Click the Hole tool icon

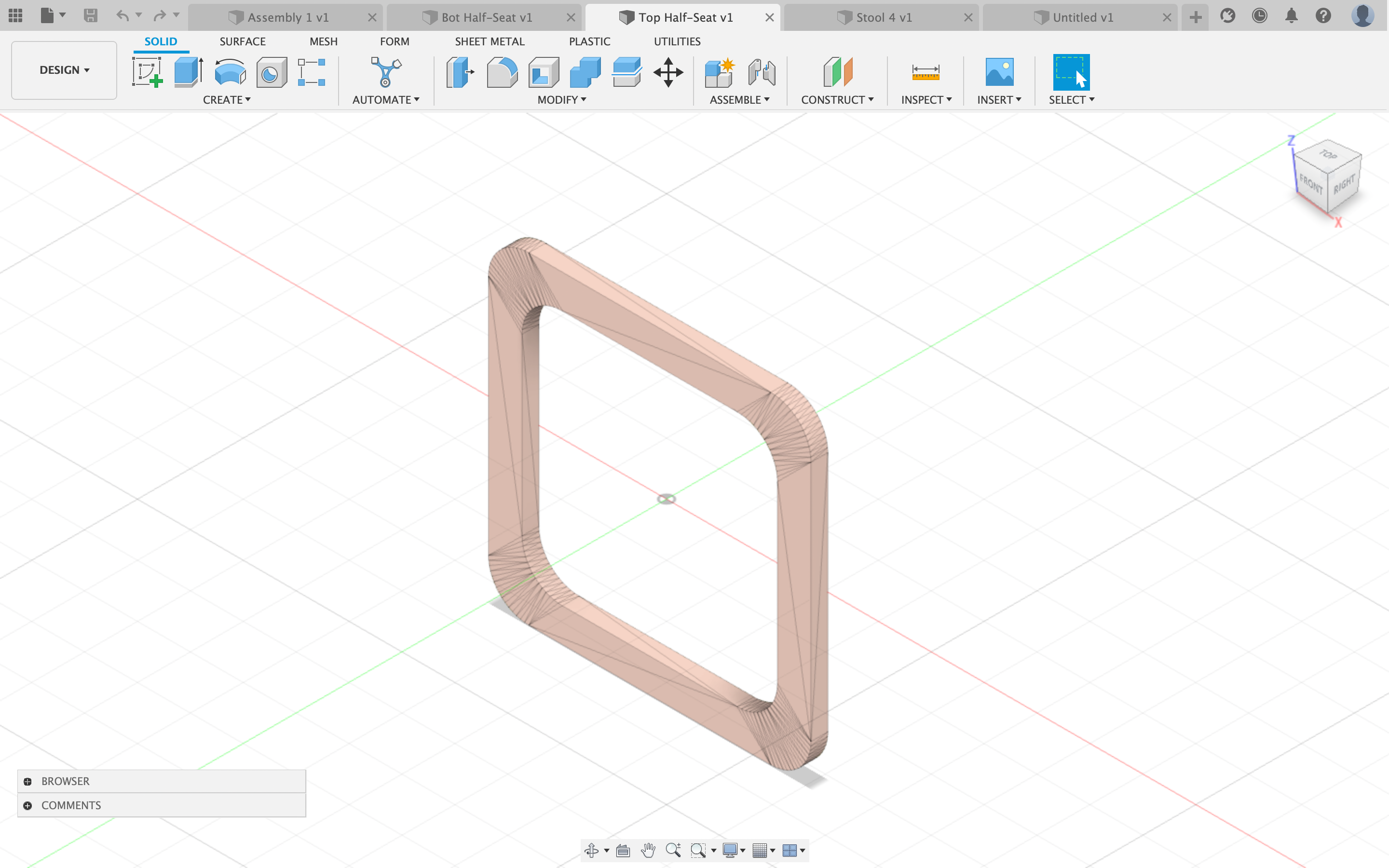pos(271,72)
